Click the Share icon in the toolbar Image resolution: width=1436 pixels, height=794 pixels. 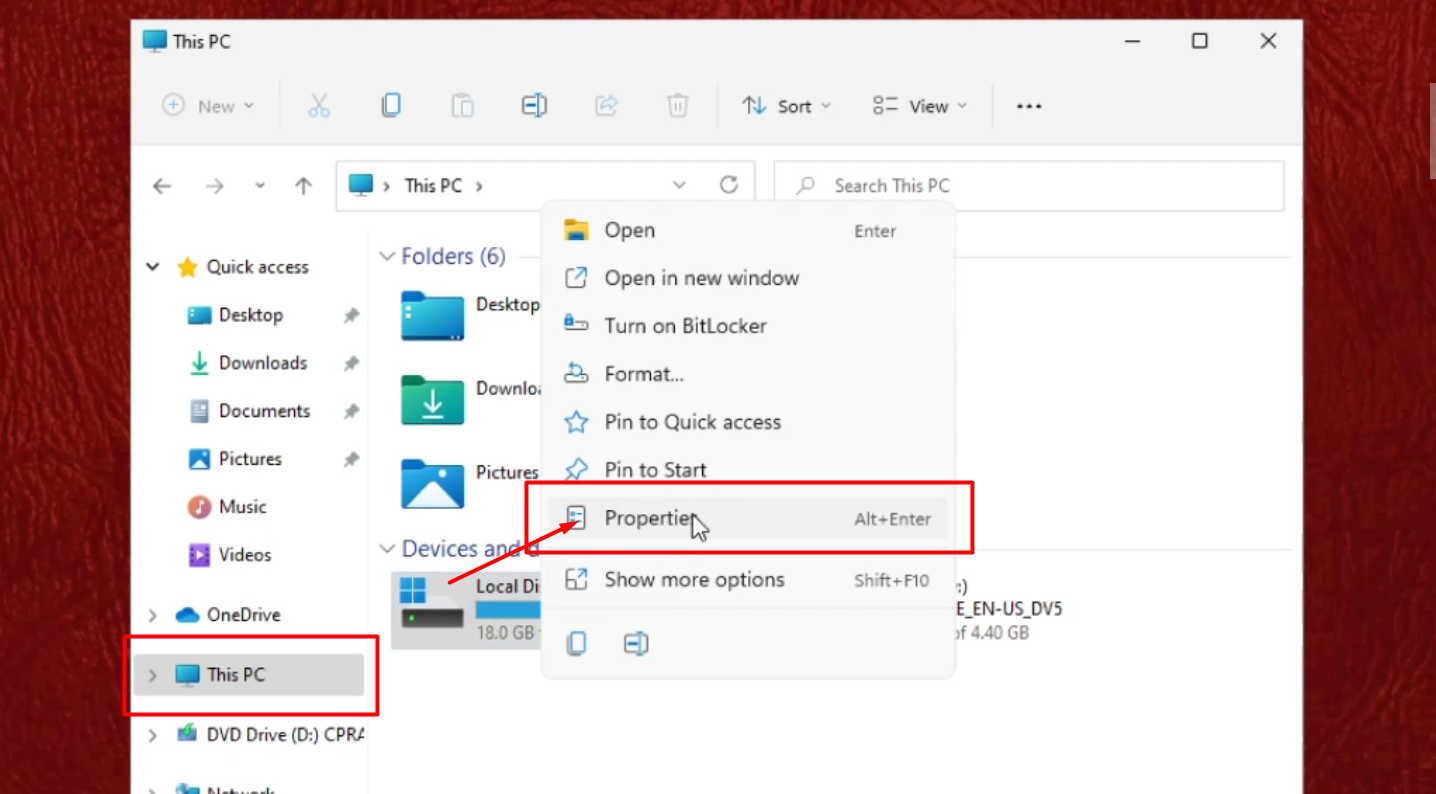[606, 105]
